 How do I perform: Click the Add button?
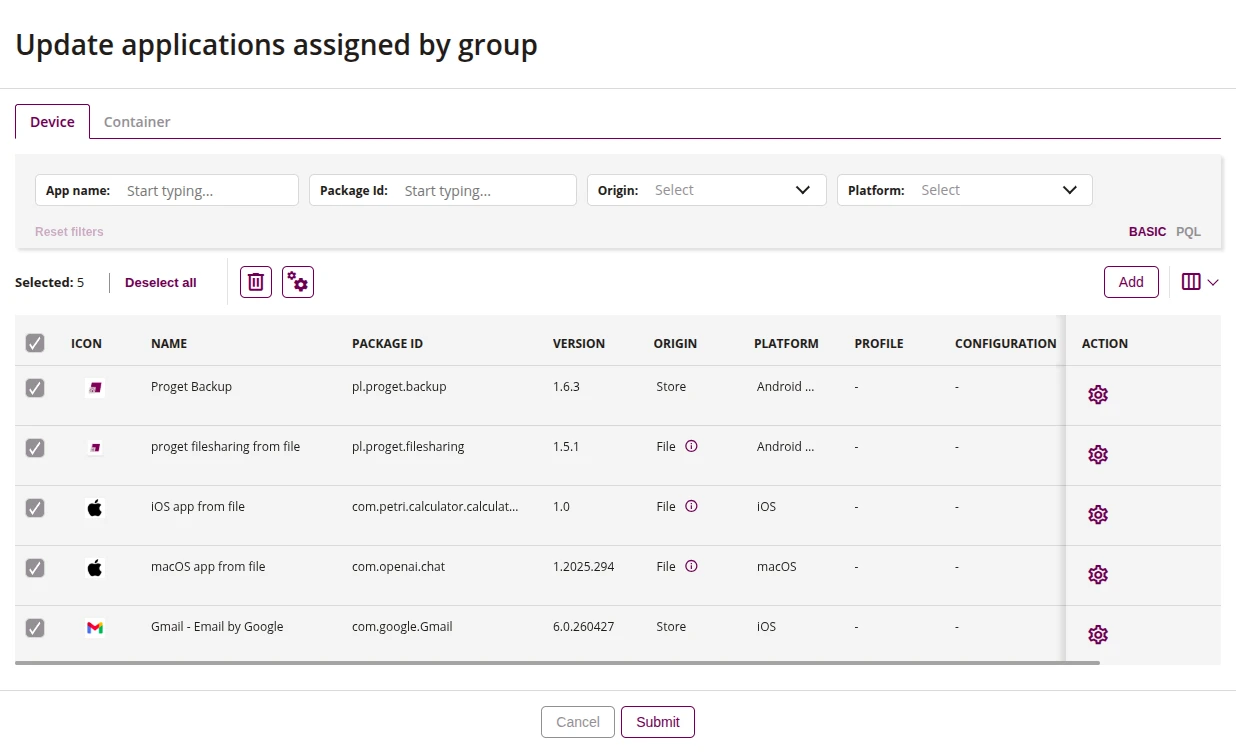[1131, 282]
